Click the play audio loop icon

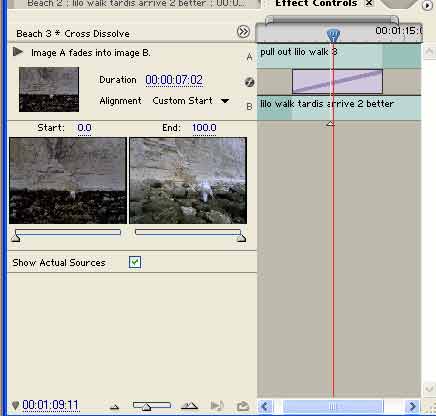[217, 406]
